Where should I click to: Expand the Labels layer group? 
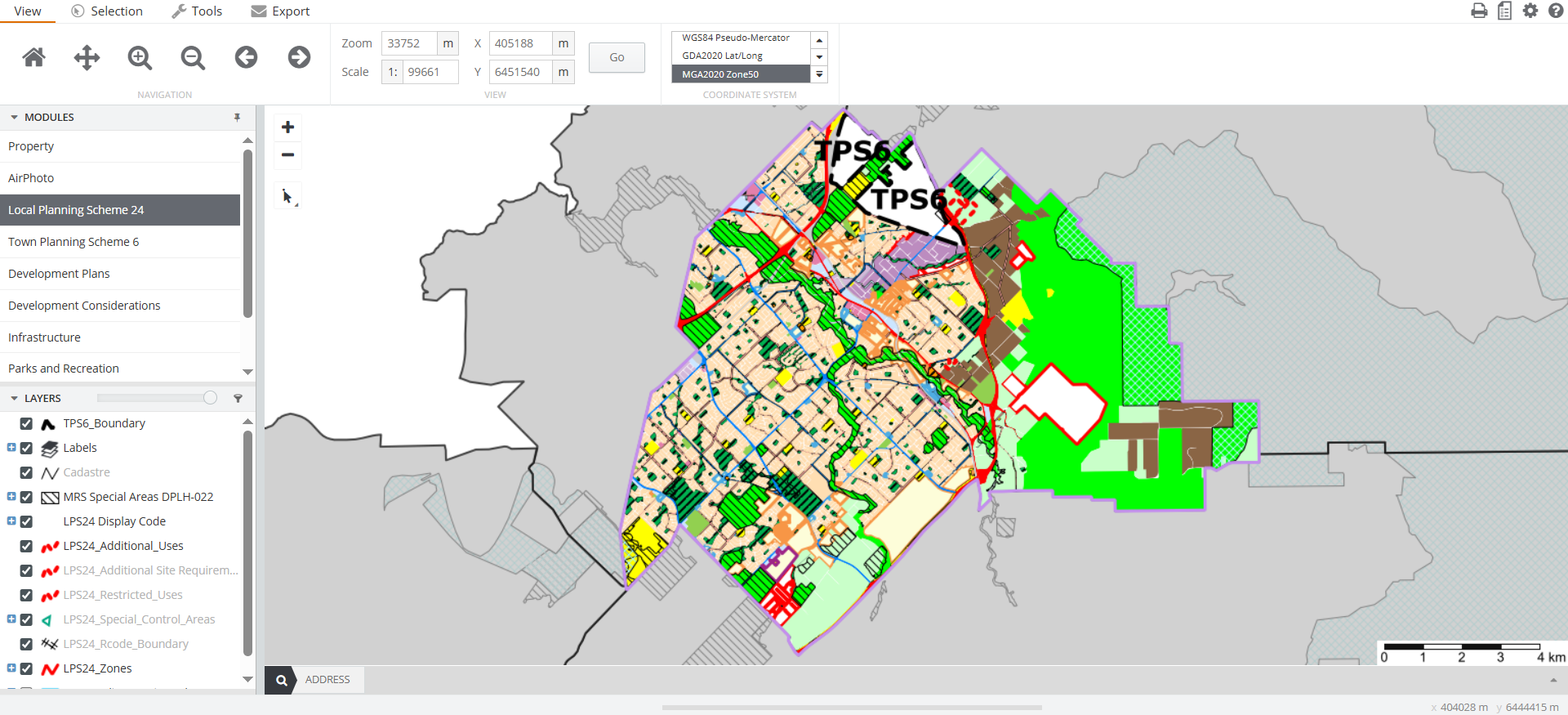(x=11, y=448)
